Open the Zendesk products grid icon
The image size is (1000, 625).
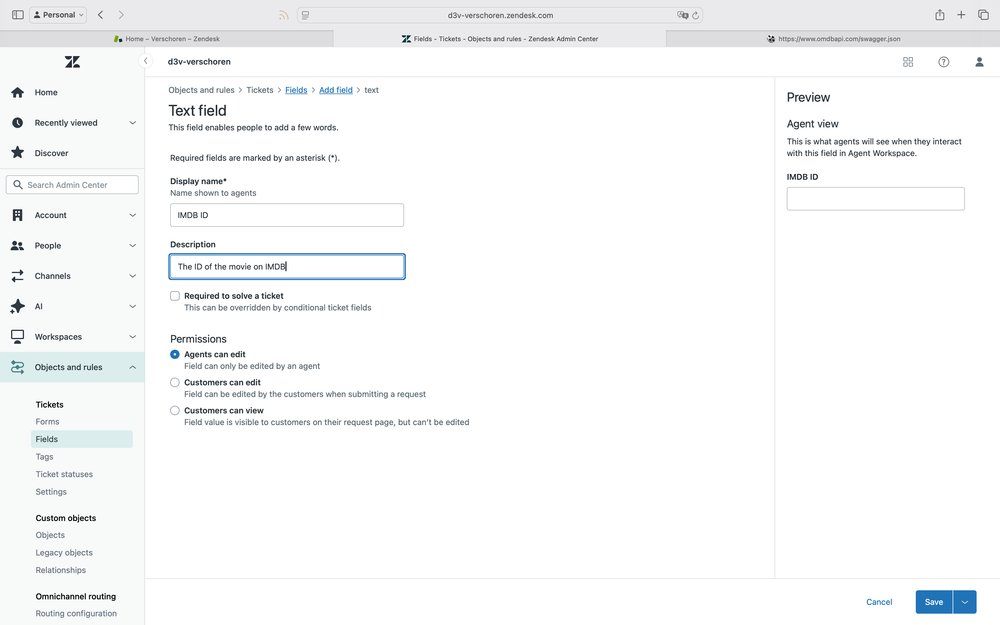point(907,62)
